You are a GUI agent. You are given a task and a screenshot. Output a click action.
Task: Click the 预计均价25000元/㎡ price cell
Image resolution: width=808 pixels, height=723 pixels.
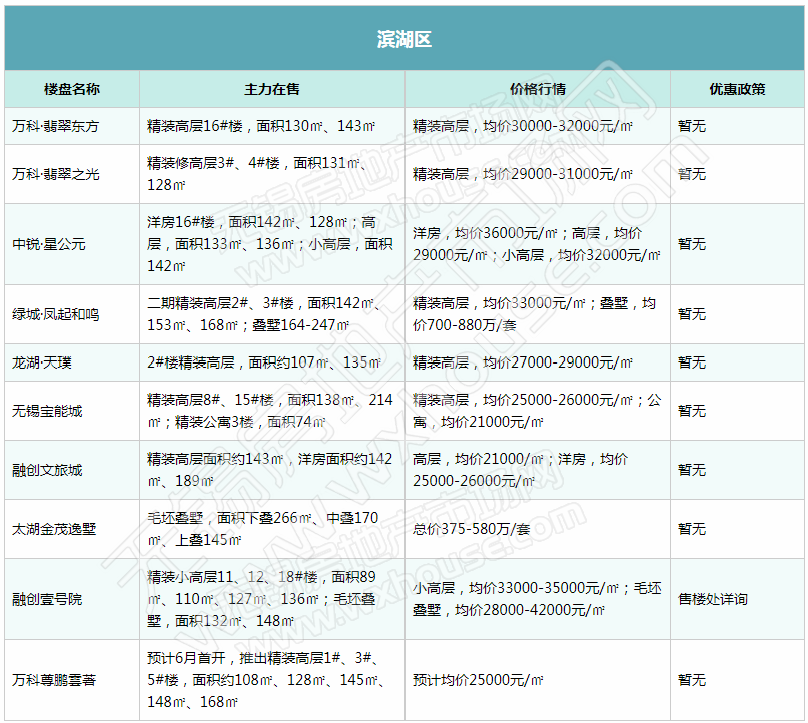(478, 680)
